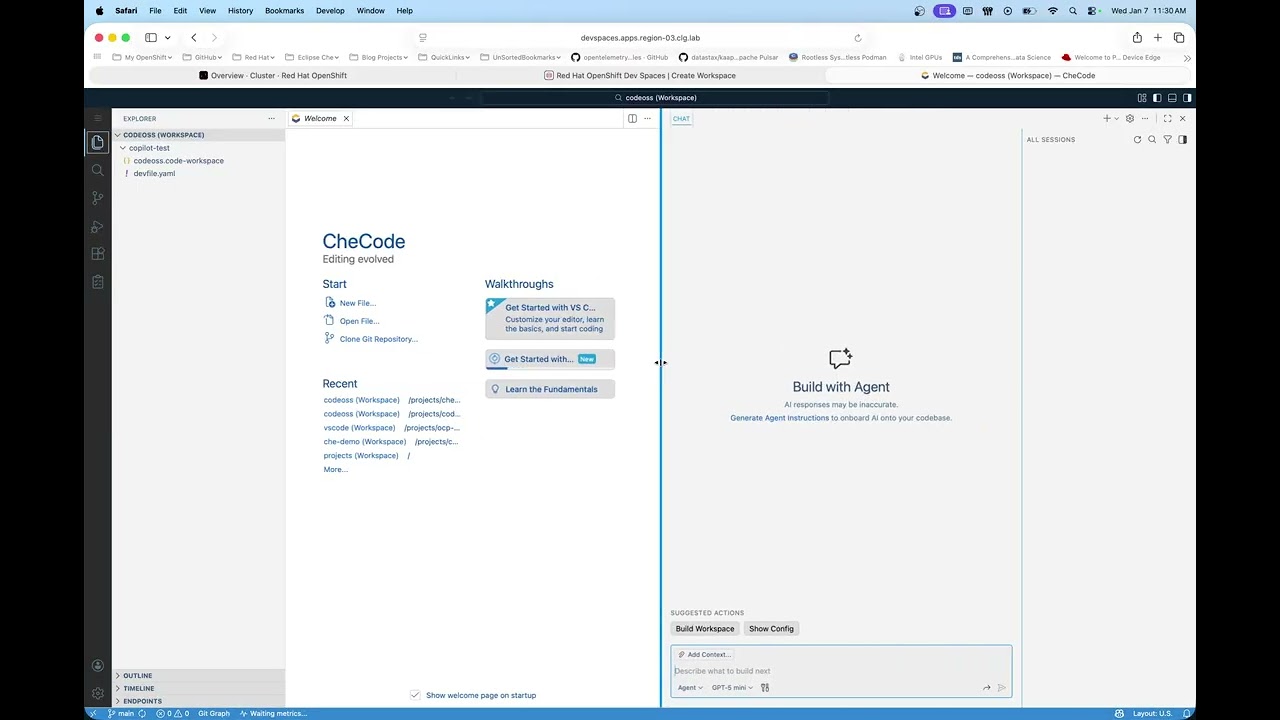Refresh the All Sessions list
The height and width of the screenshot is (720, 1280).
click(x=1137, y=140)
